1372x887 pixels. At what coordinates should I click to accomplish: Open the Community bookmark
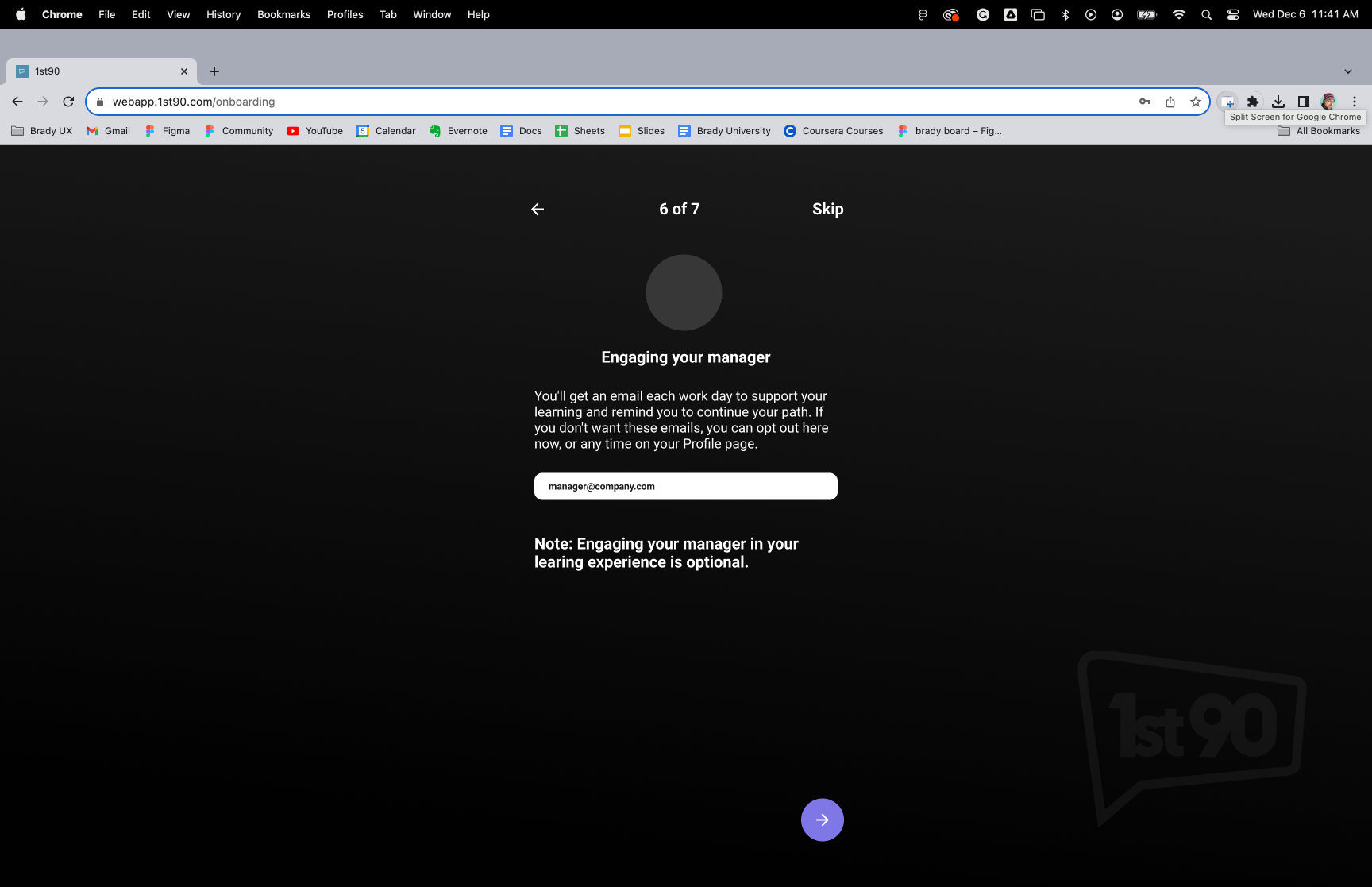(238, 131)
